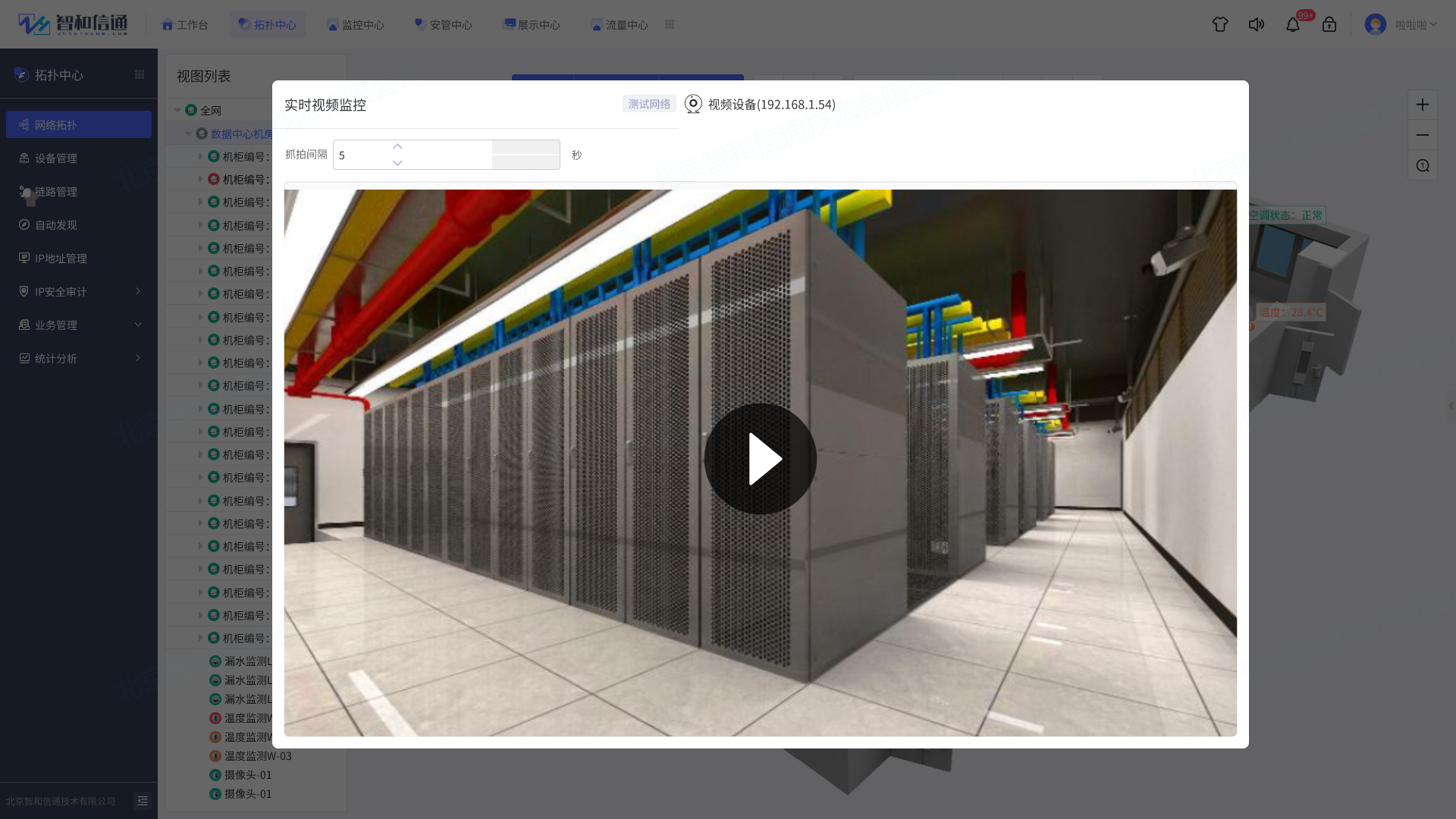Play the live video feed

click(x=760, y=459)
